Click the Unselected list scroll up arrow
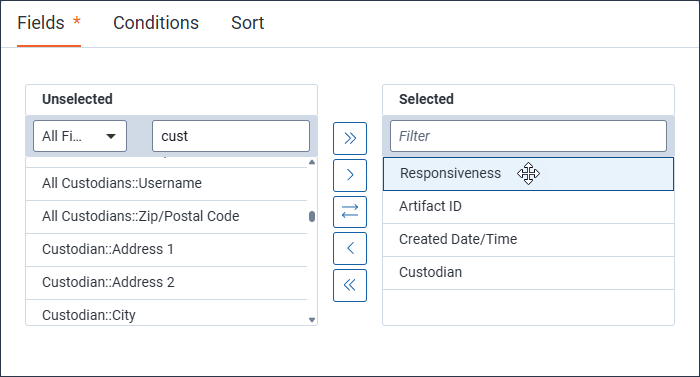The width and height of the screenshot is (700, 377). coord(312,162)
